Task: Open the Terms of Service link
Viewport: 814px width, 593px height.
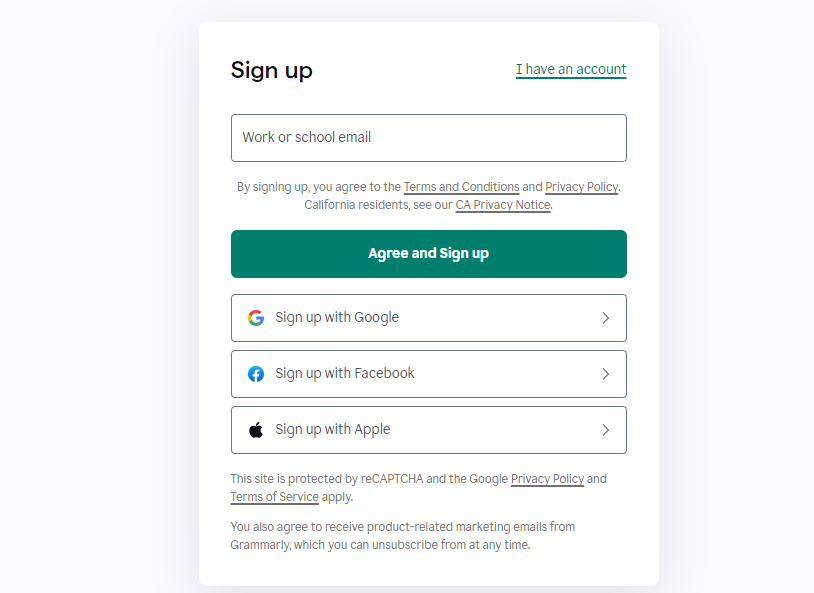Action: pyautogui.click(x=275, y=497)
